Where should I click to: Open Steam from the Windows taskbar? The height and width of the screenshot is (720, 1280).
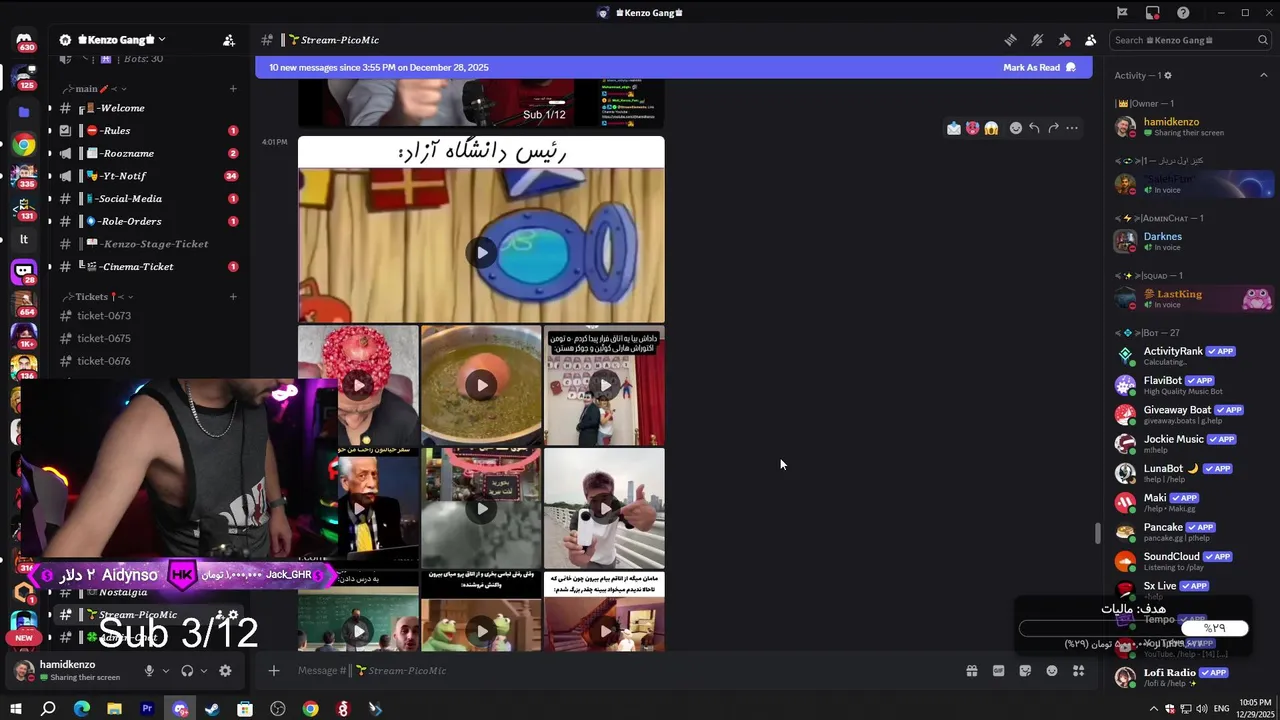[212, 709]
